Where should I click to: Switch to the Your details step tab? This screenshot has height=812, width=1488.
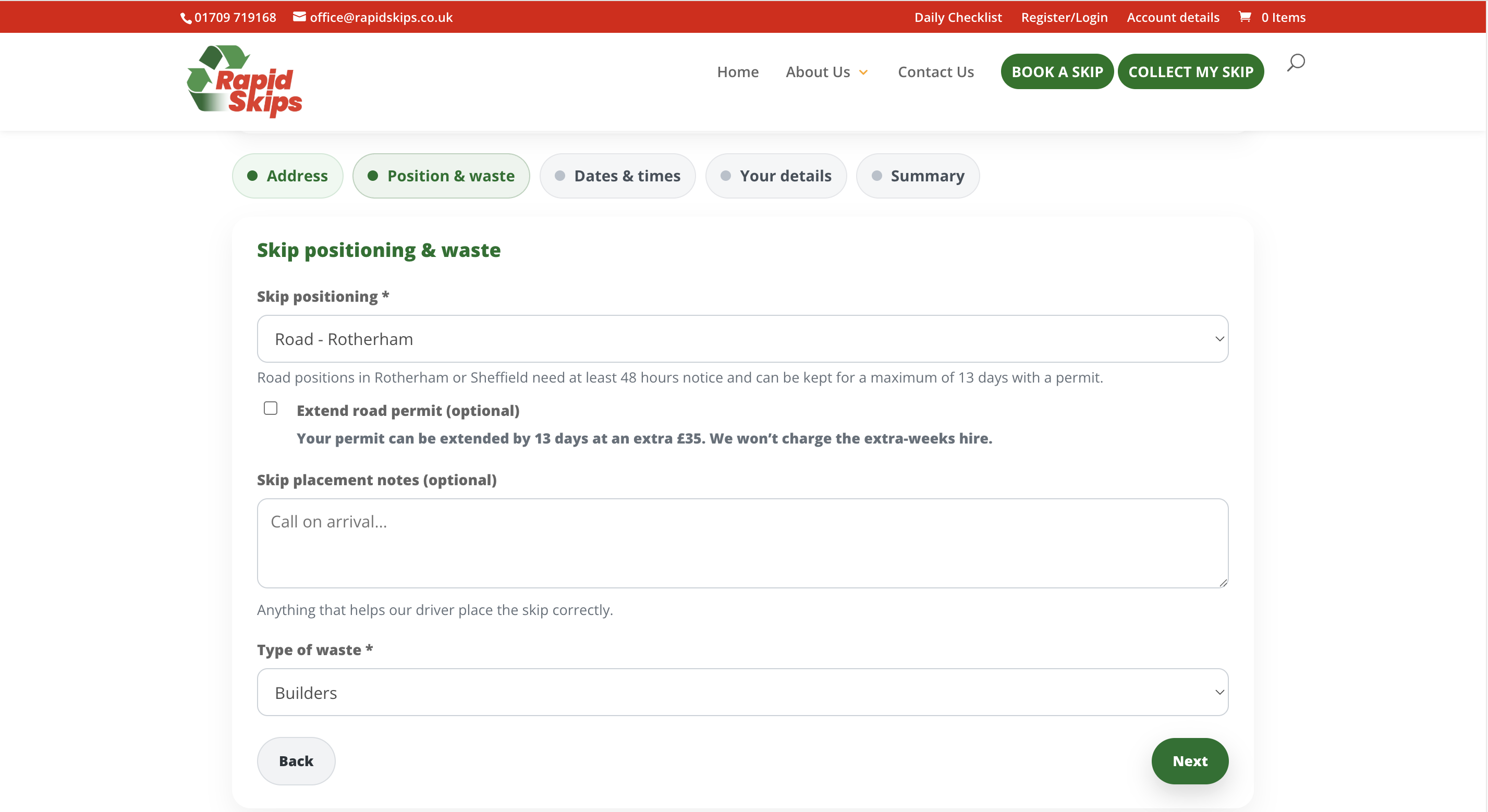(776, 176)
